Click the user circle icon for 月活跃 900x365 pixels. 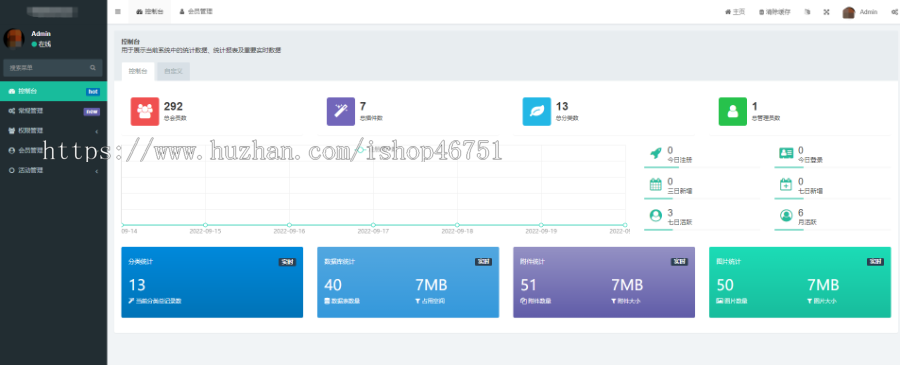click(x=786, y=216)
